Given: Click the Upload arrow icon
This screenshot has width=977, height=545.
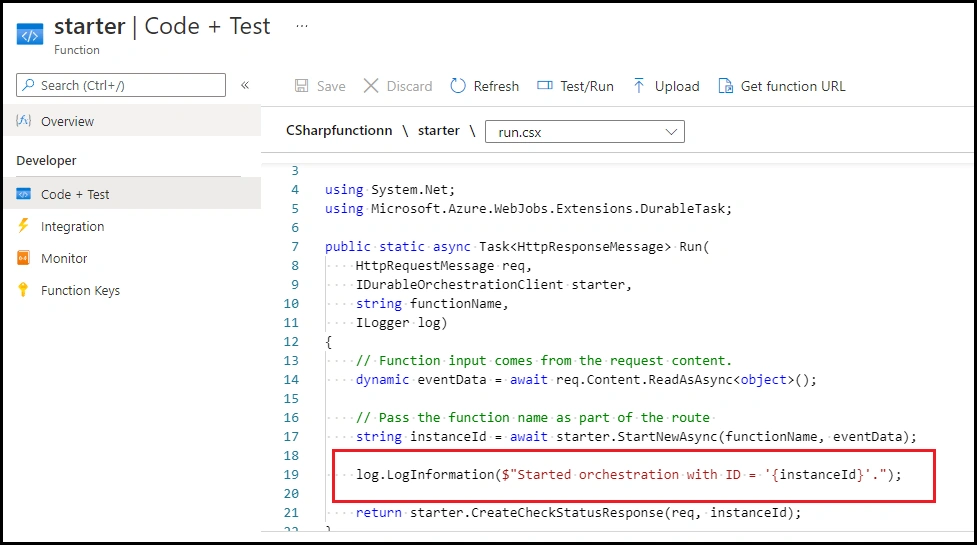Looking at the screenshot, I should pyautogui.click(x=639, y=85).
